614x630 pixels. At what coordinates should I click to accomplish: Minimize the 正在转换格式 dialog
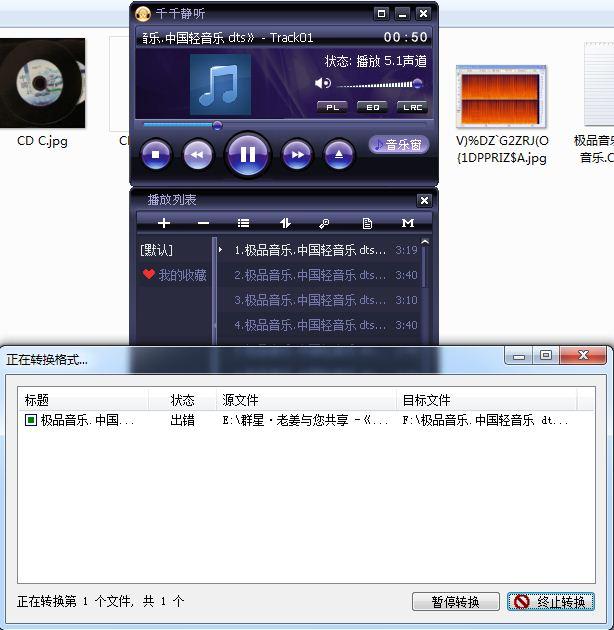(519, 356)
